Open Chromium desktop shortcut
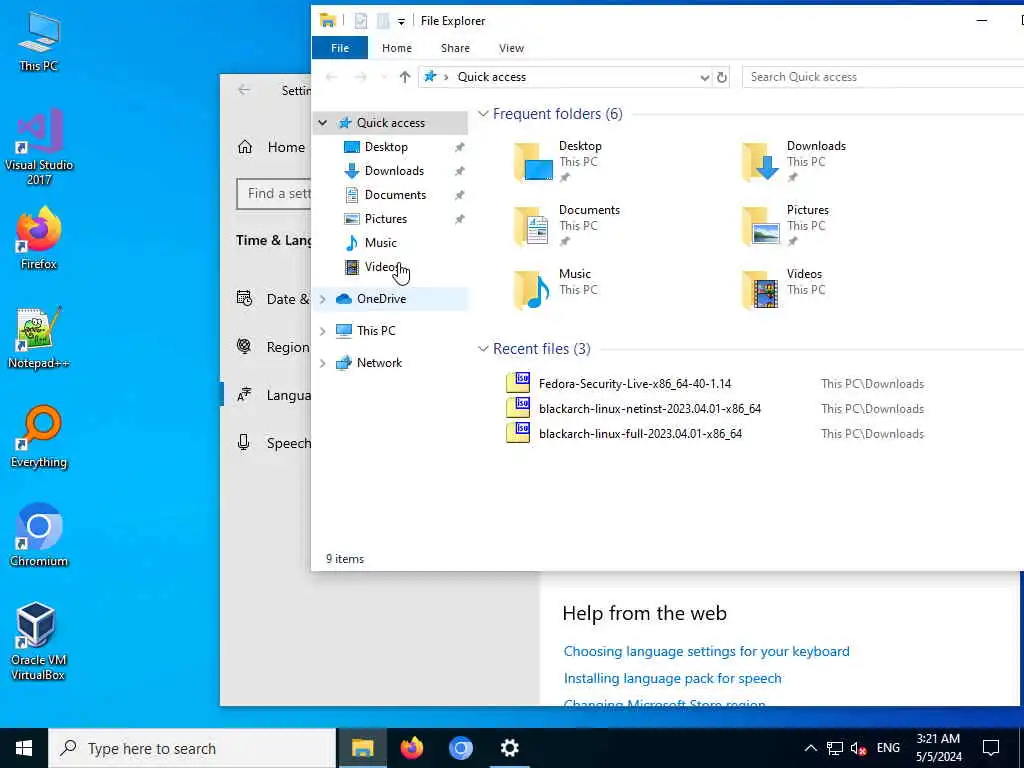Viewport: 1024px width, 768px height. (39, 535)
